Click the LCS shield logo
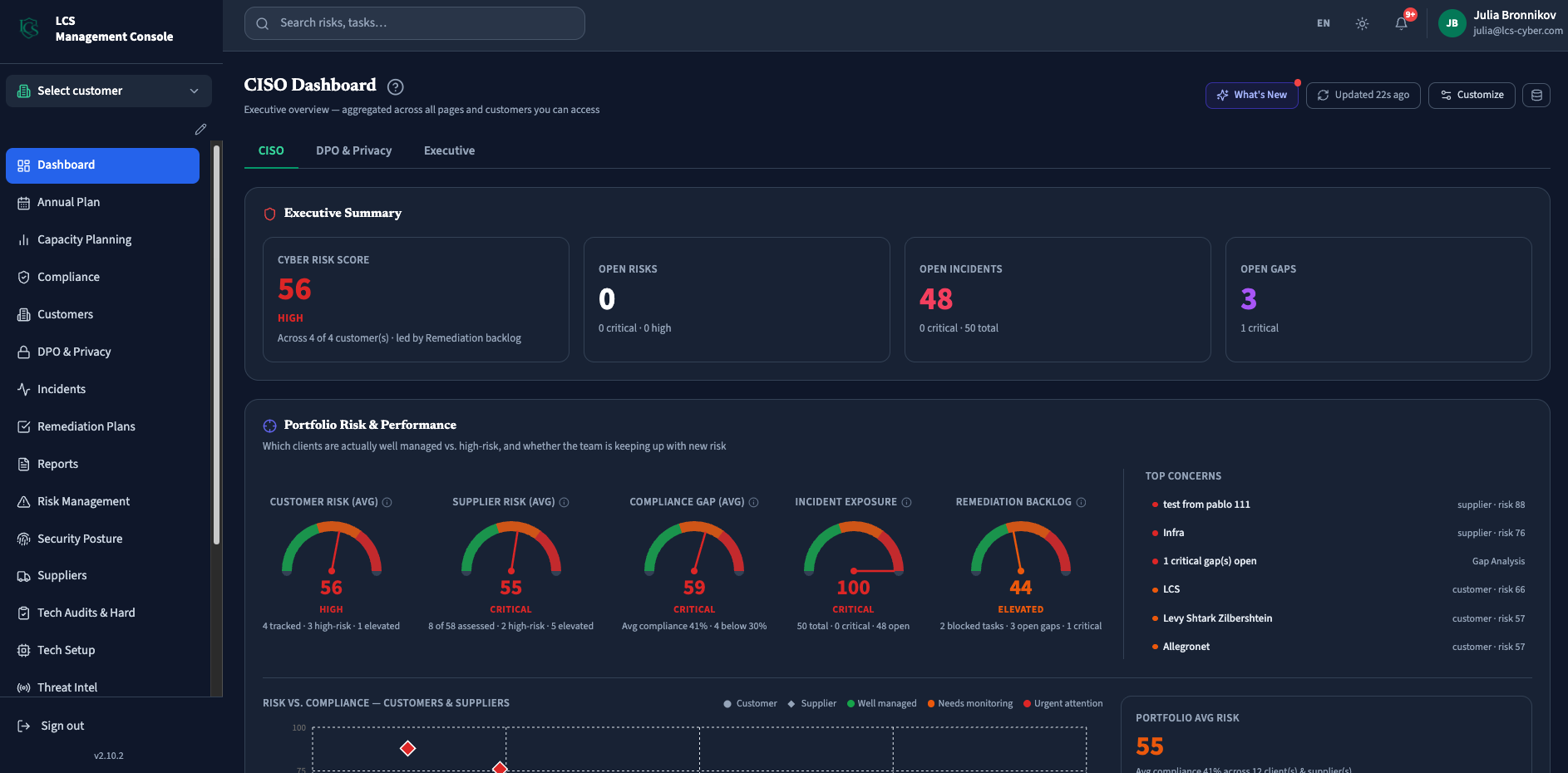This screenshot has width=1568, height=773. pos(30,28)
